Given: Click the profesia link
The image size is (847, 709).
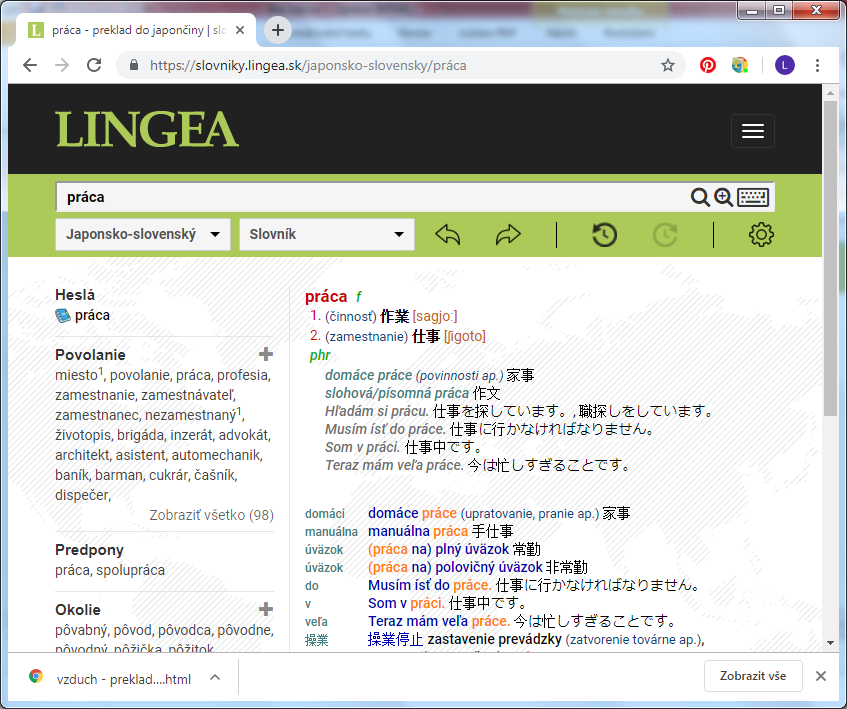Looking at the screenshot, I should (x=241, y=375).
